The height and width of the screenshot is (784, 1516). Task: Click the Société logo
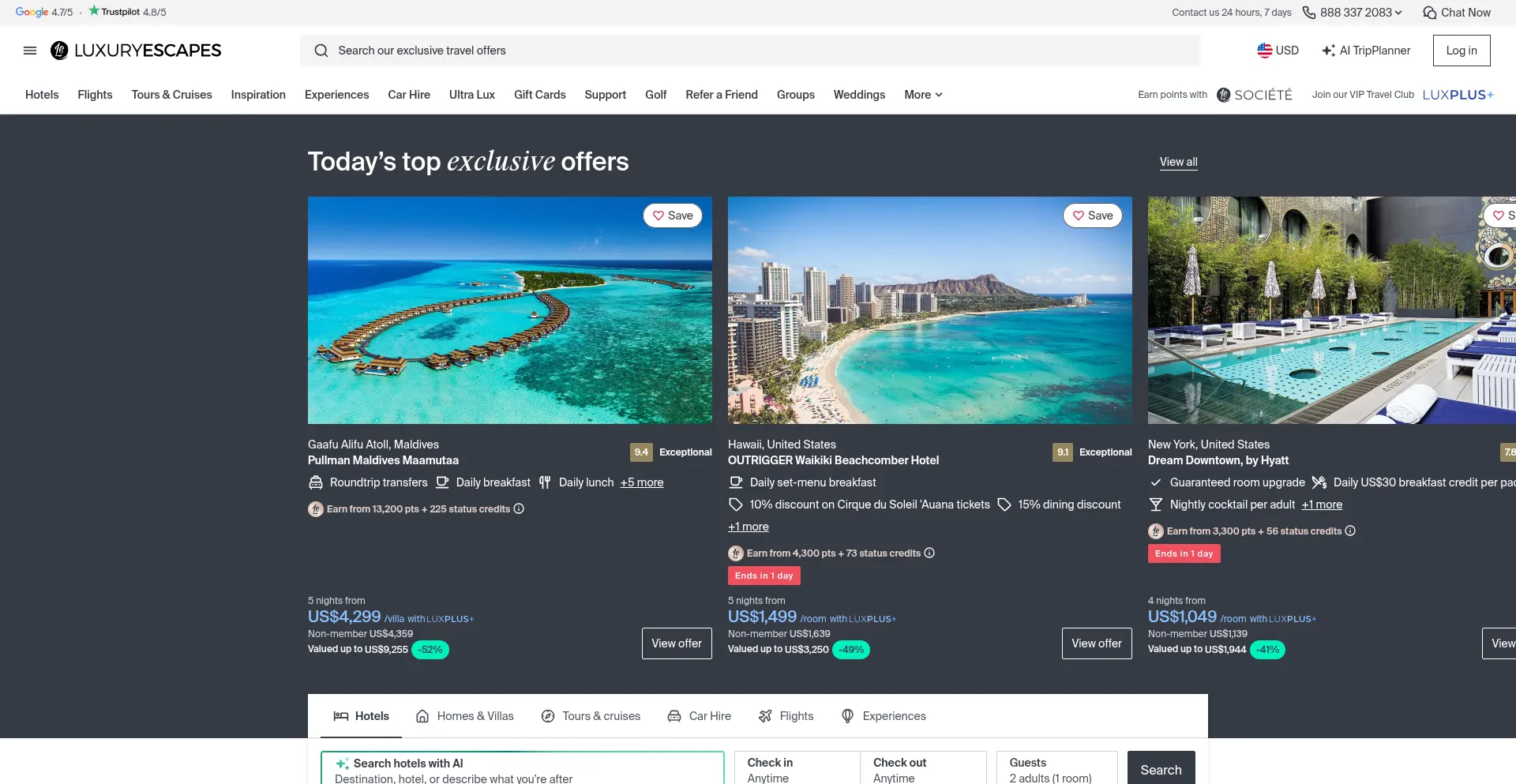1255,95
